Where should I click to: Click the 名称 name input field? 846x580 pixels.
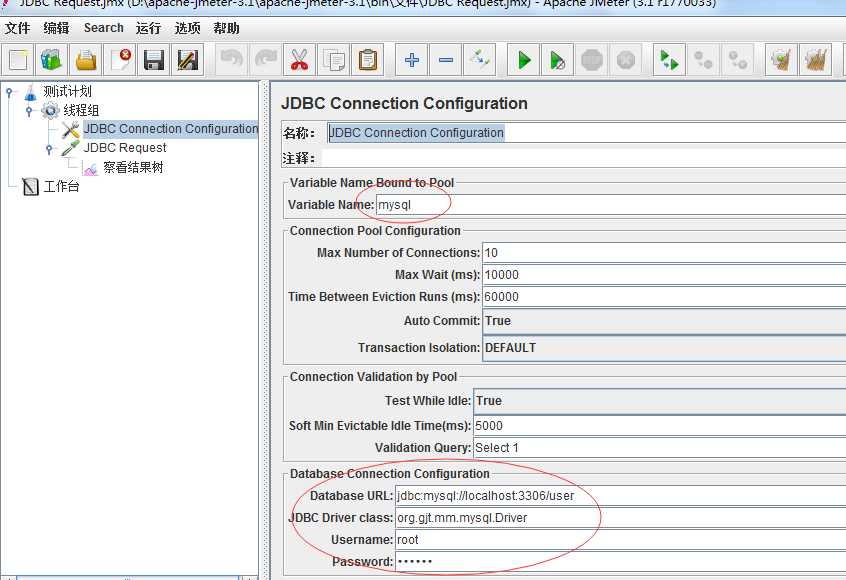point(586,133)
